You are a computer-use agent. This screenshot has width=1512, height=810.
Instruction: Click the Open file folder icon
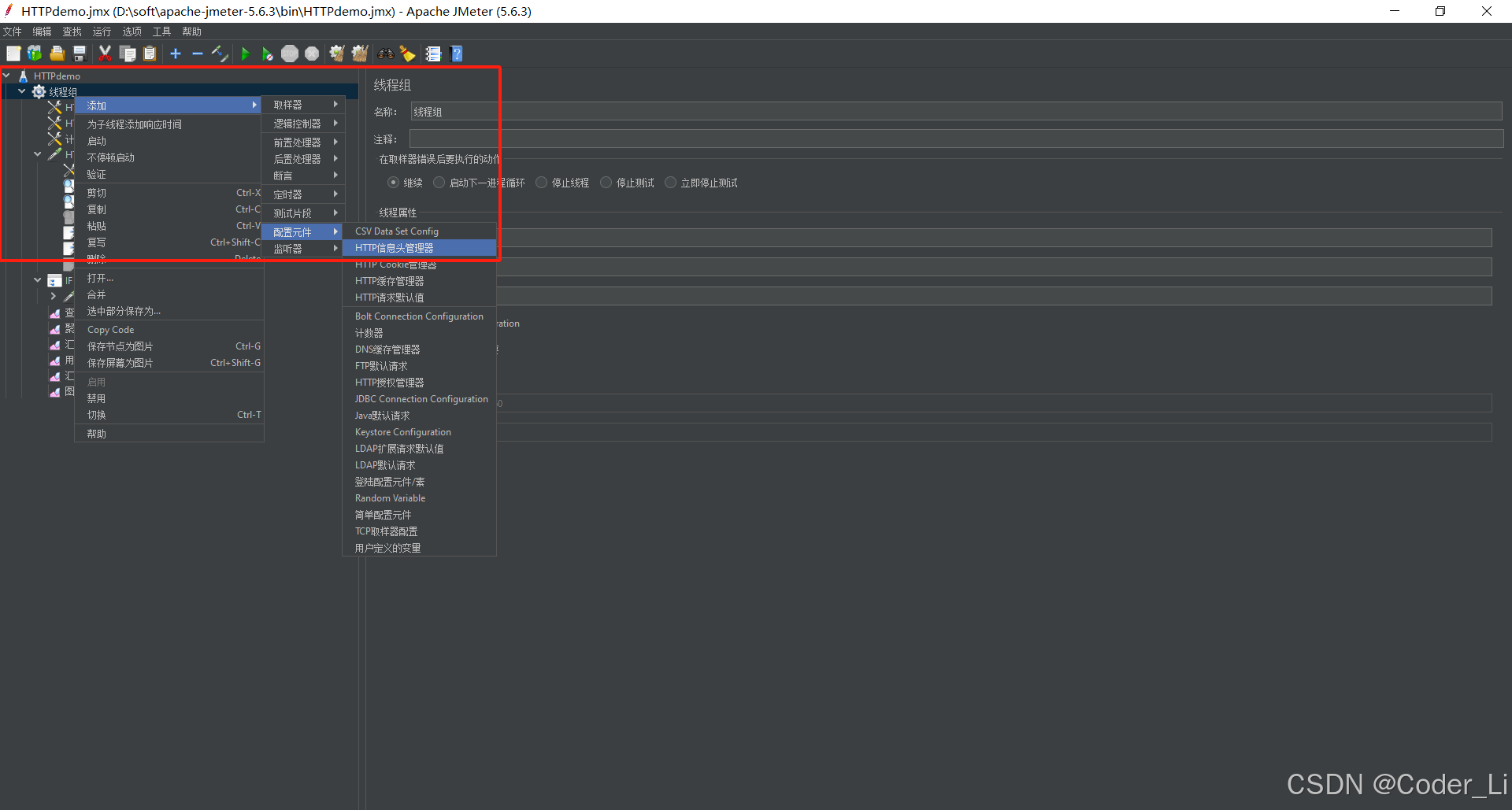tap(57, 54)
